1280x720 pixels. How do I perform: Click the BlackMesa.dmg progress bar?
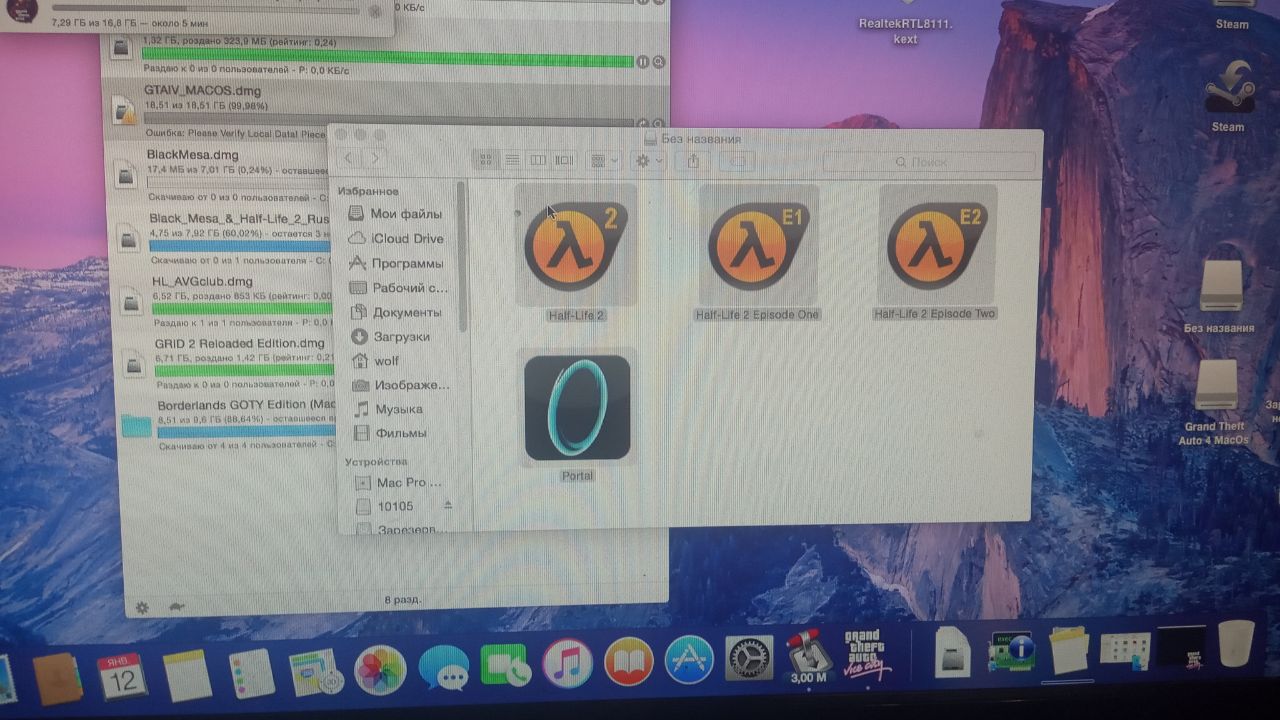click(238, 182)
